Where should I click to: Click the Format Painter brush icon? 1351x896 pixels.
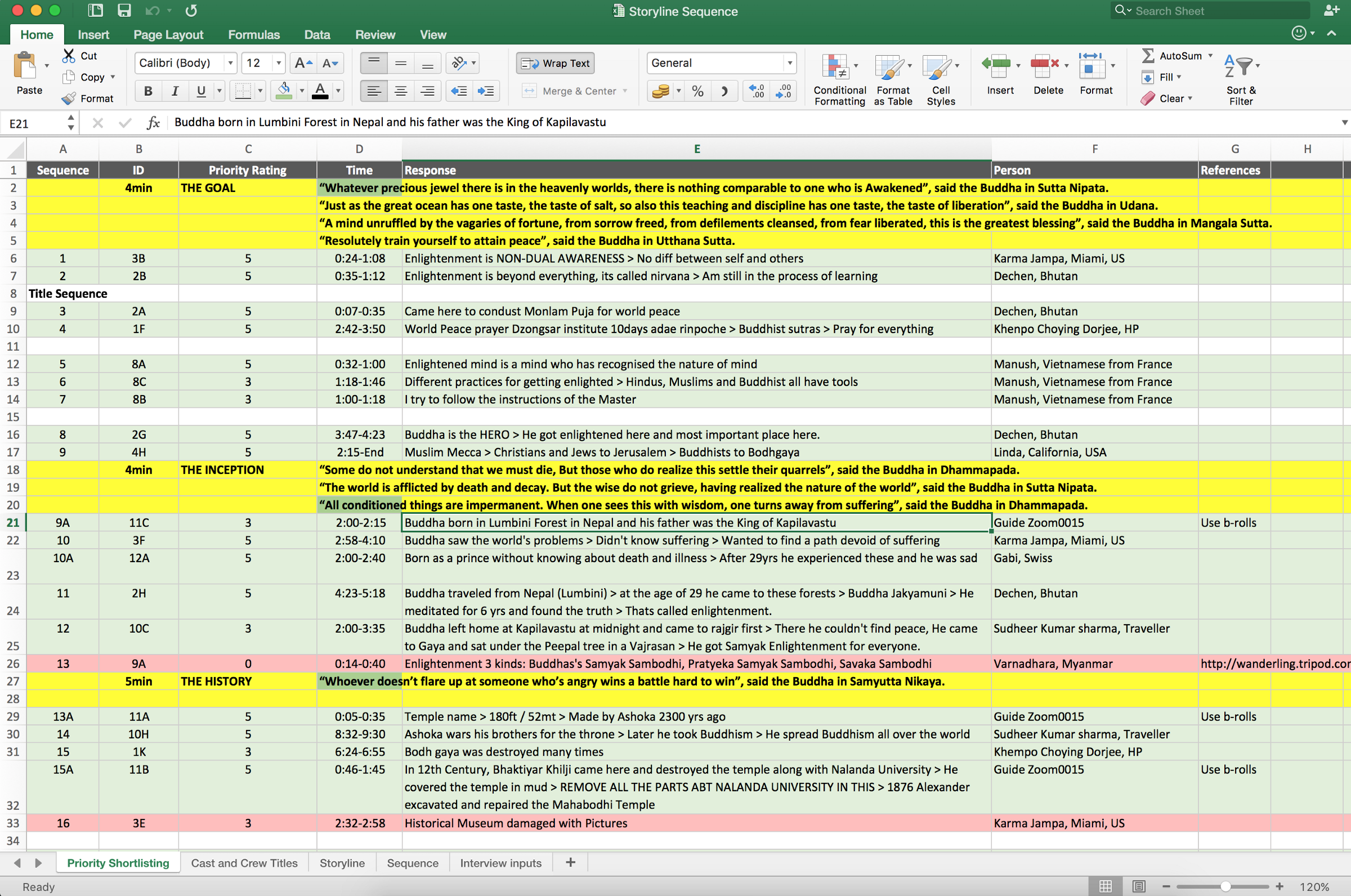(x=69, y=98)
